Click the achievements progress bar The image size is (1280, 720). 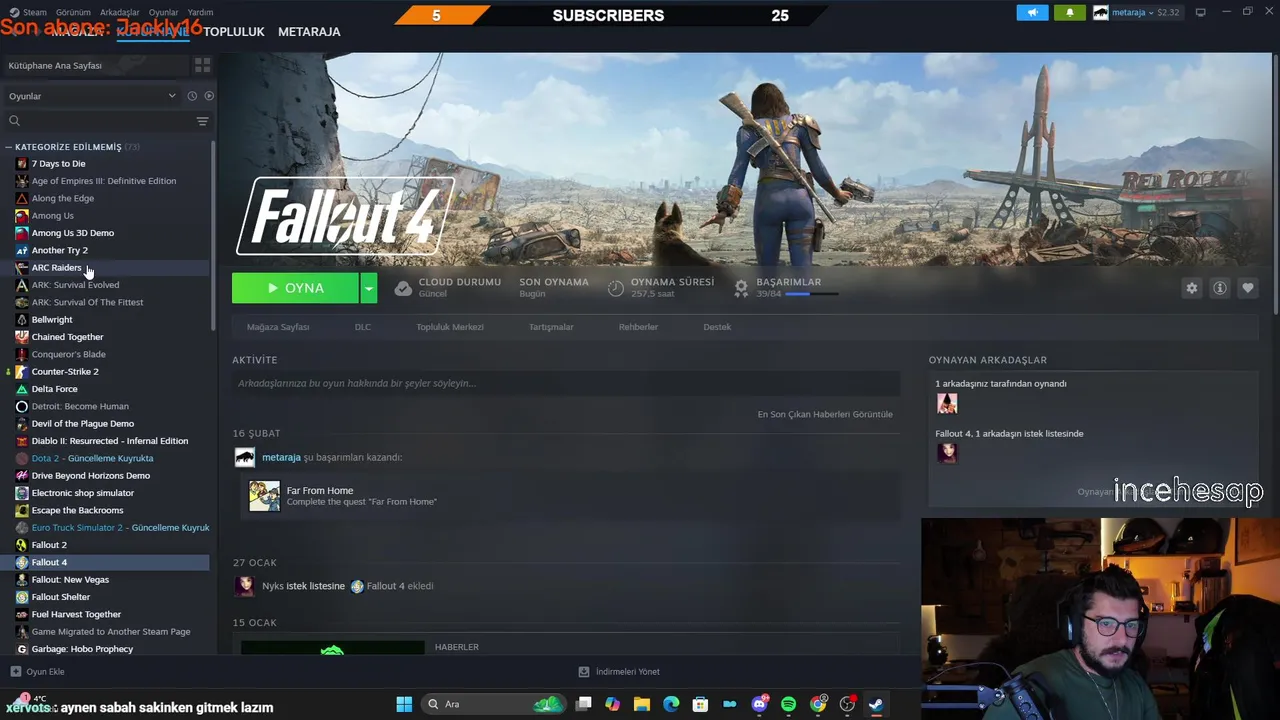(811, 295)
